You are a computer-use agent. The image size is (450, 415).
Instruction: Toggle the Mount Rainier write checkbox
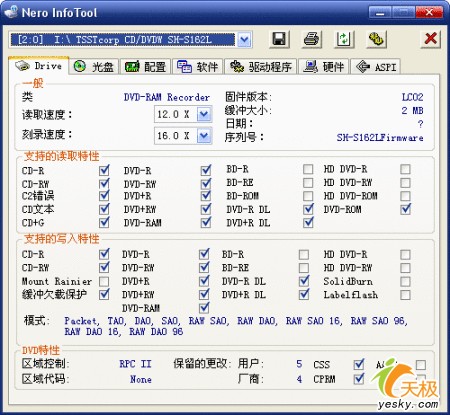pos(104,281)
